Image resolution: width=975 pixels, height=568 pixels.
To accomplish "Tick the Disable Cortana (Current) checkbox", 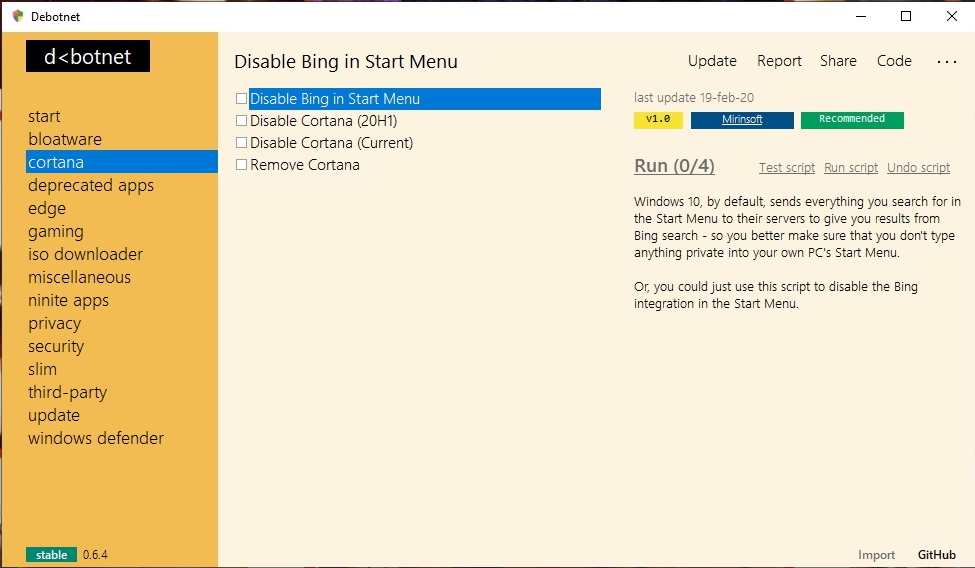I will (241, 143).
